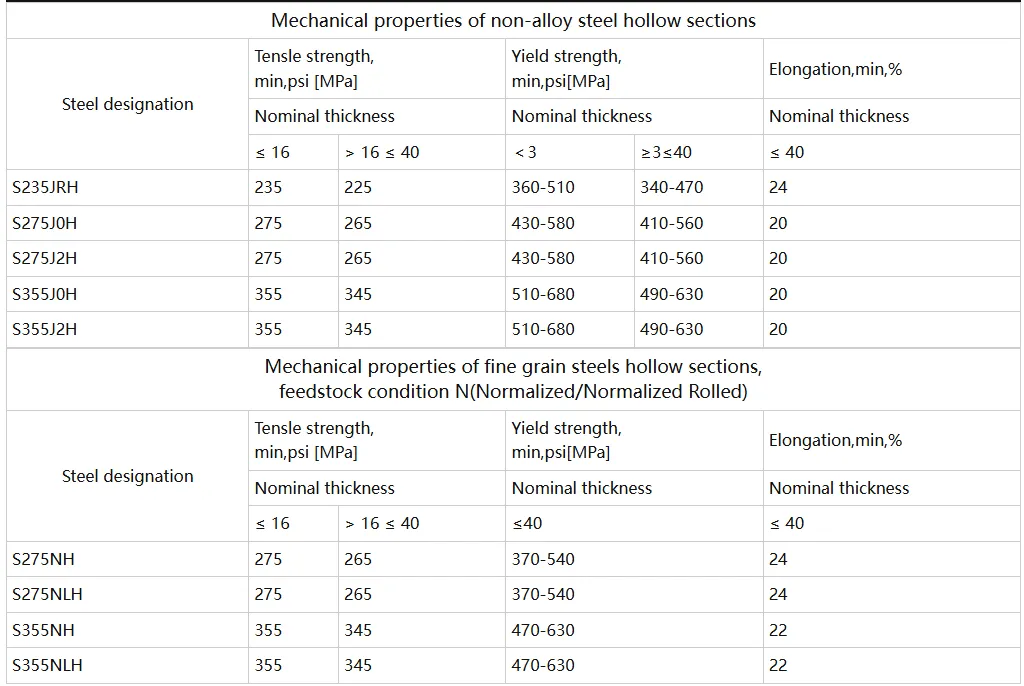Screen dimensions: 1024x686
Task: Click tensile value 225 for S235JRH
Action: pos(358,188)
